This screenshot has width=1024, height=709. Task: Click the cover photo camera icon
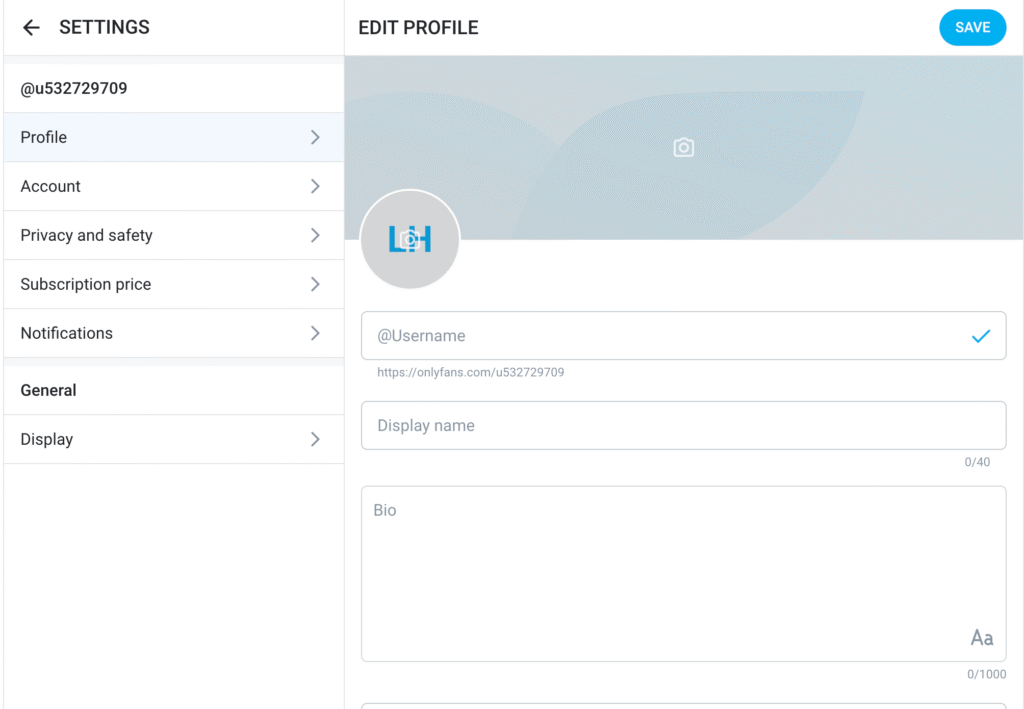(683, 148)
